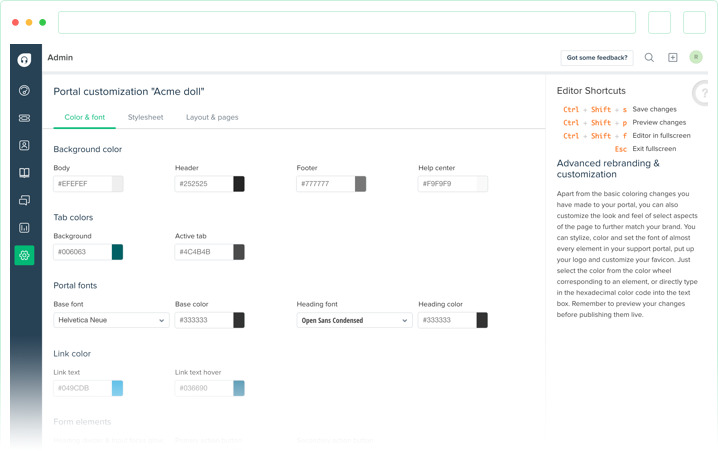Open the Base font Helvetica Neue dropdown
This screenshot has width=718, height=451.
111,320
